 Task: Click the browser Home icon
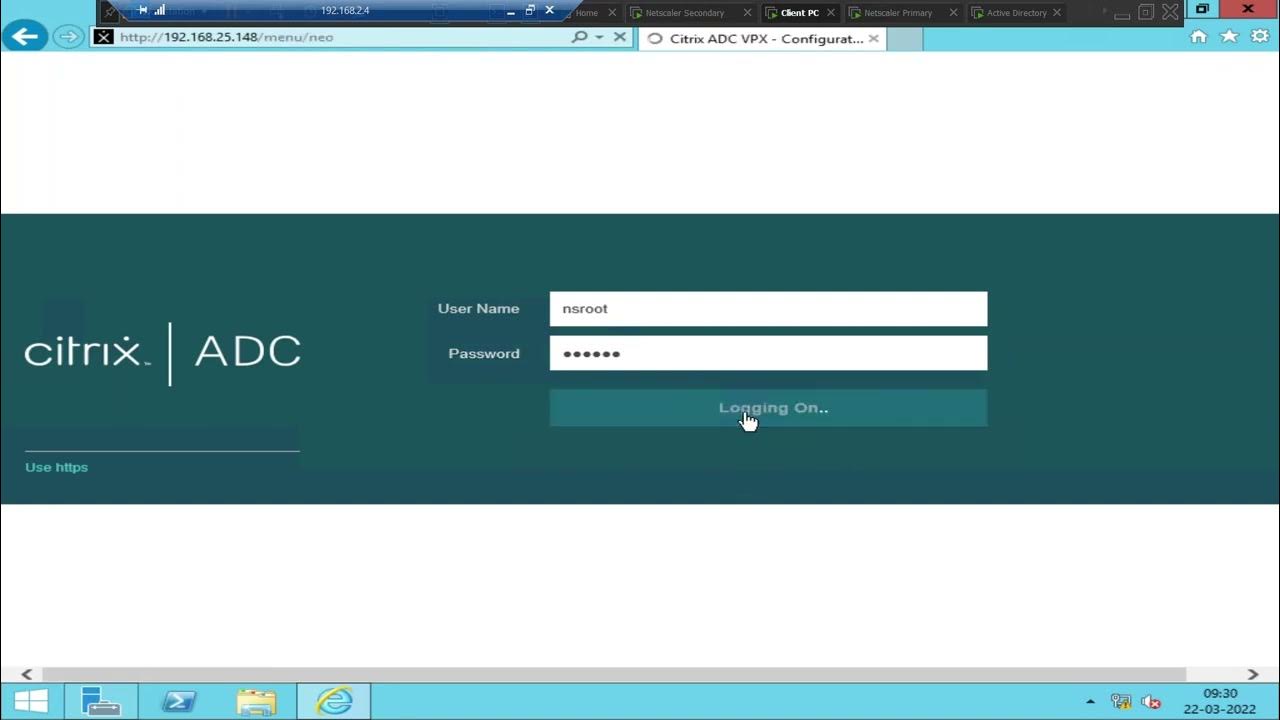point(1198,37)
